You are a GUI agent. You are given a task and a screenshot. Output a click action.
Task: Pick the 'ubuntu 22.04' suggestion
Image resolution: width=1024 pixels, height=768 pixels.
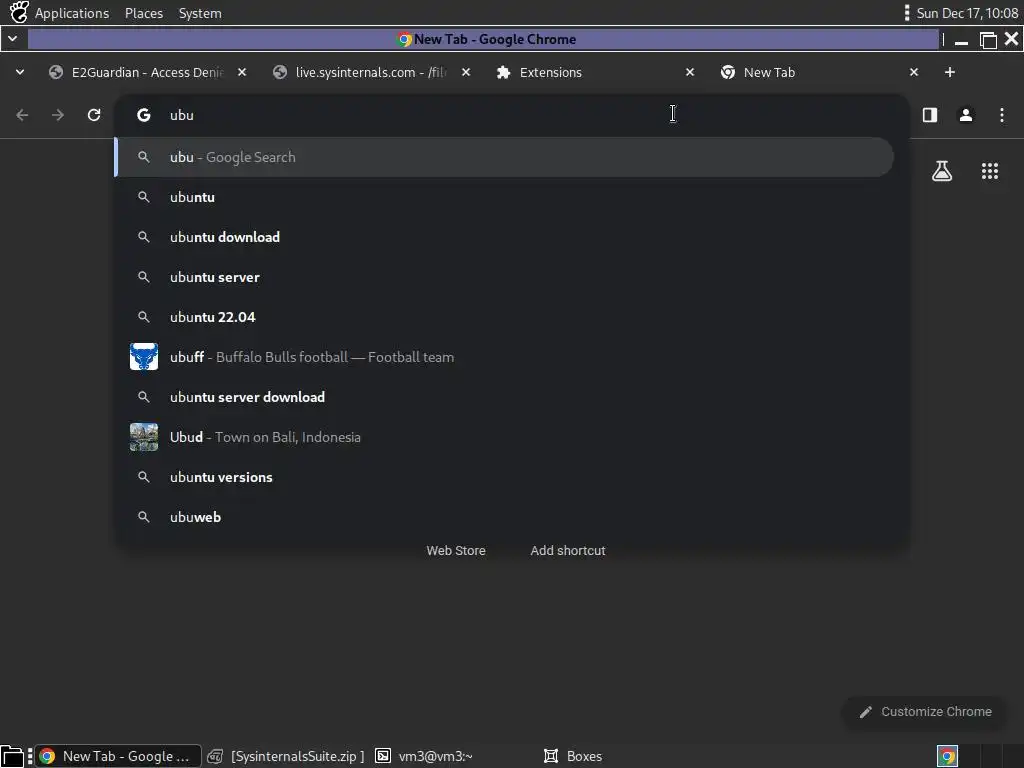coord(504,317)
